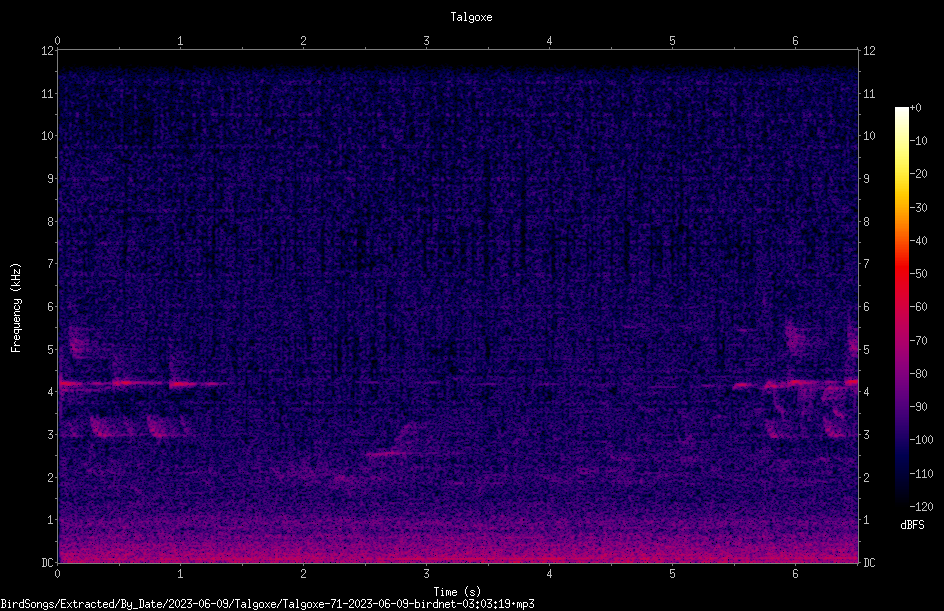Click the "8" tick on the left frequency axis

click(51, 222)
